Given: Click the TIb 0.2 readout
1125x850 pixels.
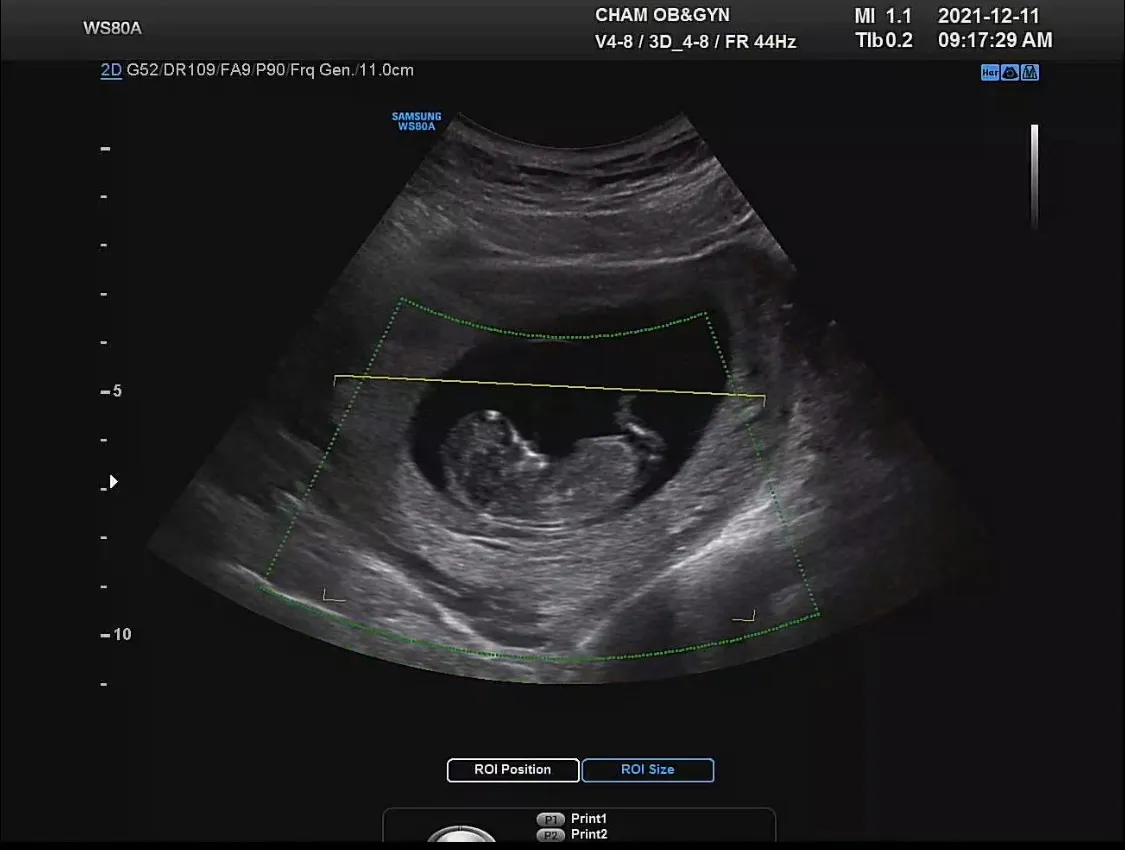Looking at the screenshot, I should pyautogui.click(x=883, y=40).
